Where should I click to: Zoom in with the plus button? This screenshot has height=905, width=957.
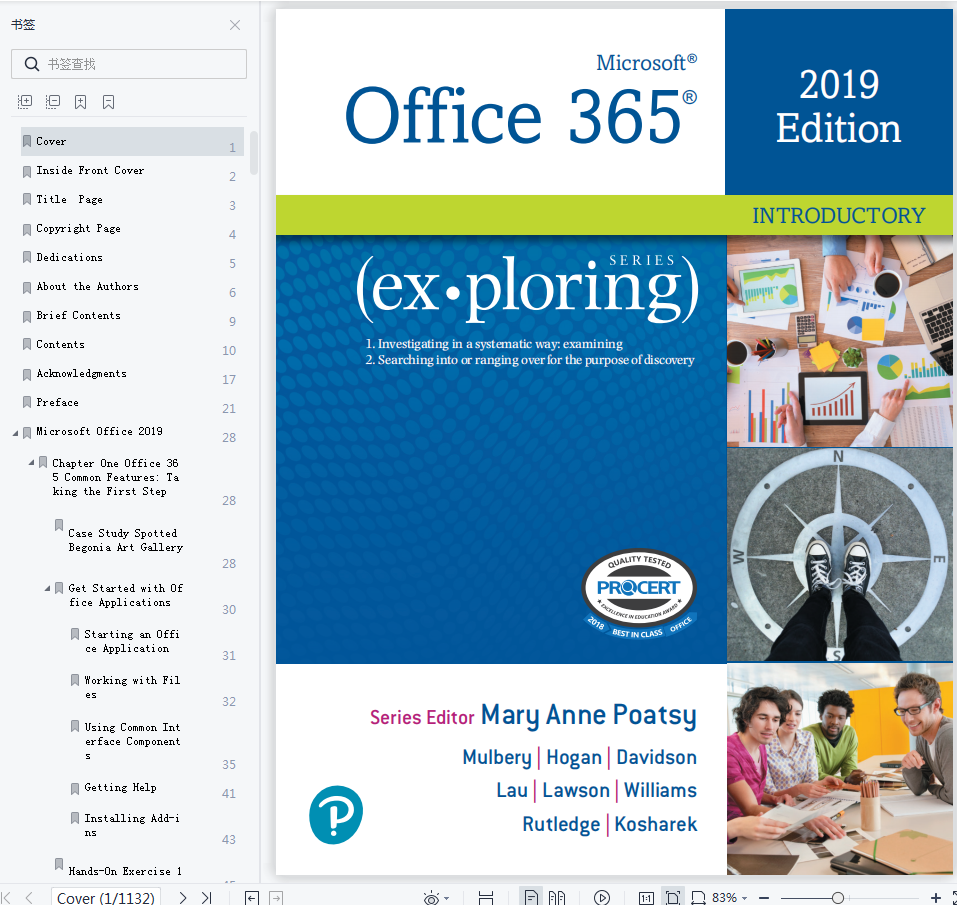click(x=936, y=898)
